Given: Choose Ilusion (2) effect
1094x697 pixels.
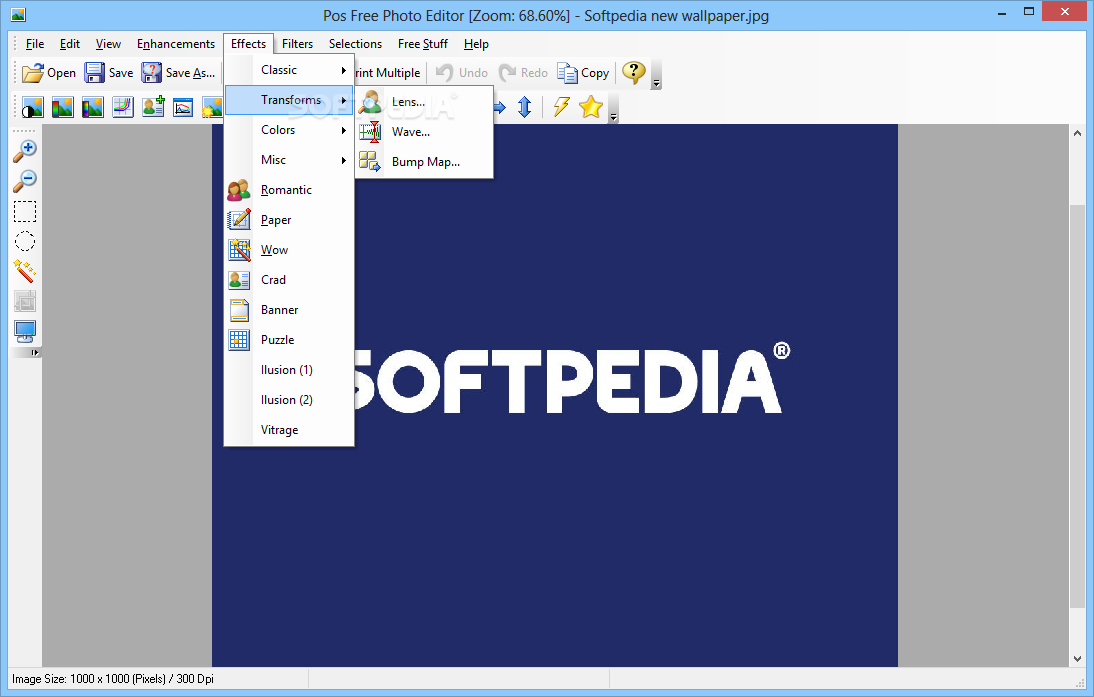Looking at the screenshot, I should coord(289,400).
